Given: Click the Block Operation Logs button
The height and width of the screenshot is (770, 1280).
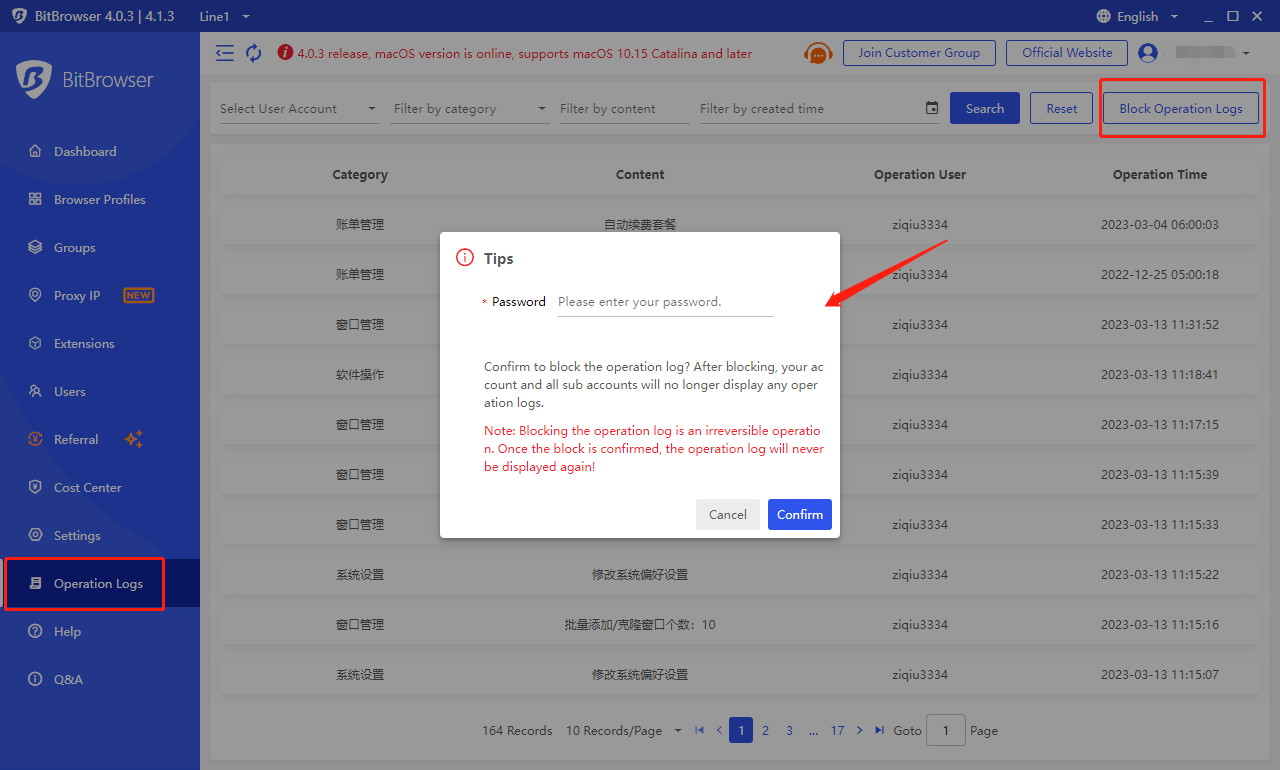Looking at the screenshot, I should pos(1181,108).
